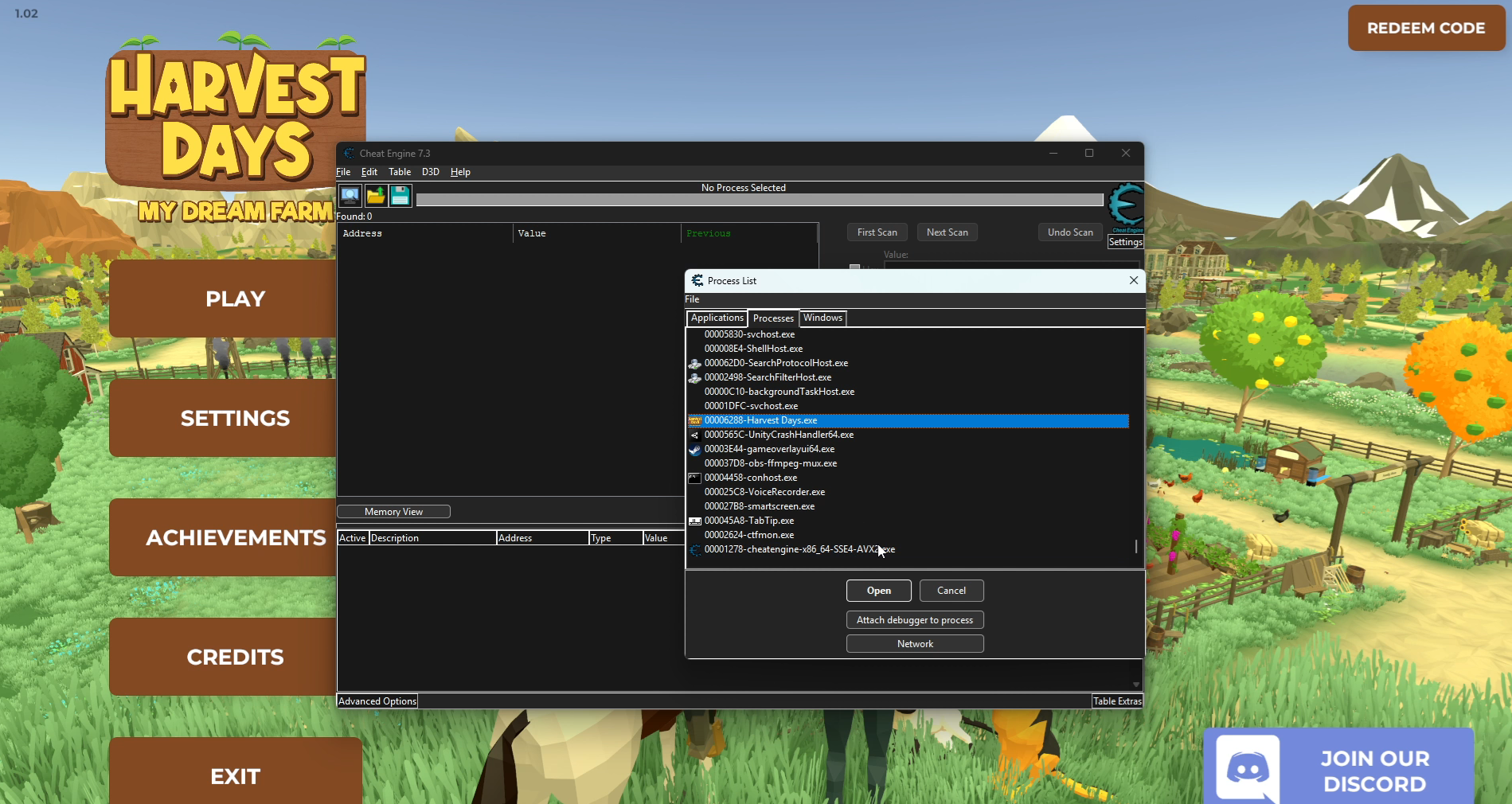1512x804 pixels.
Task: Switch to the Processes tab
Action: click(x=773, y=318)
